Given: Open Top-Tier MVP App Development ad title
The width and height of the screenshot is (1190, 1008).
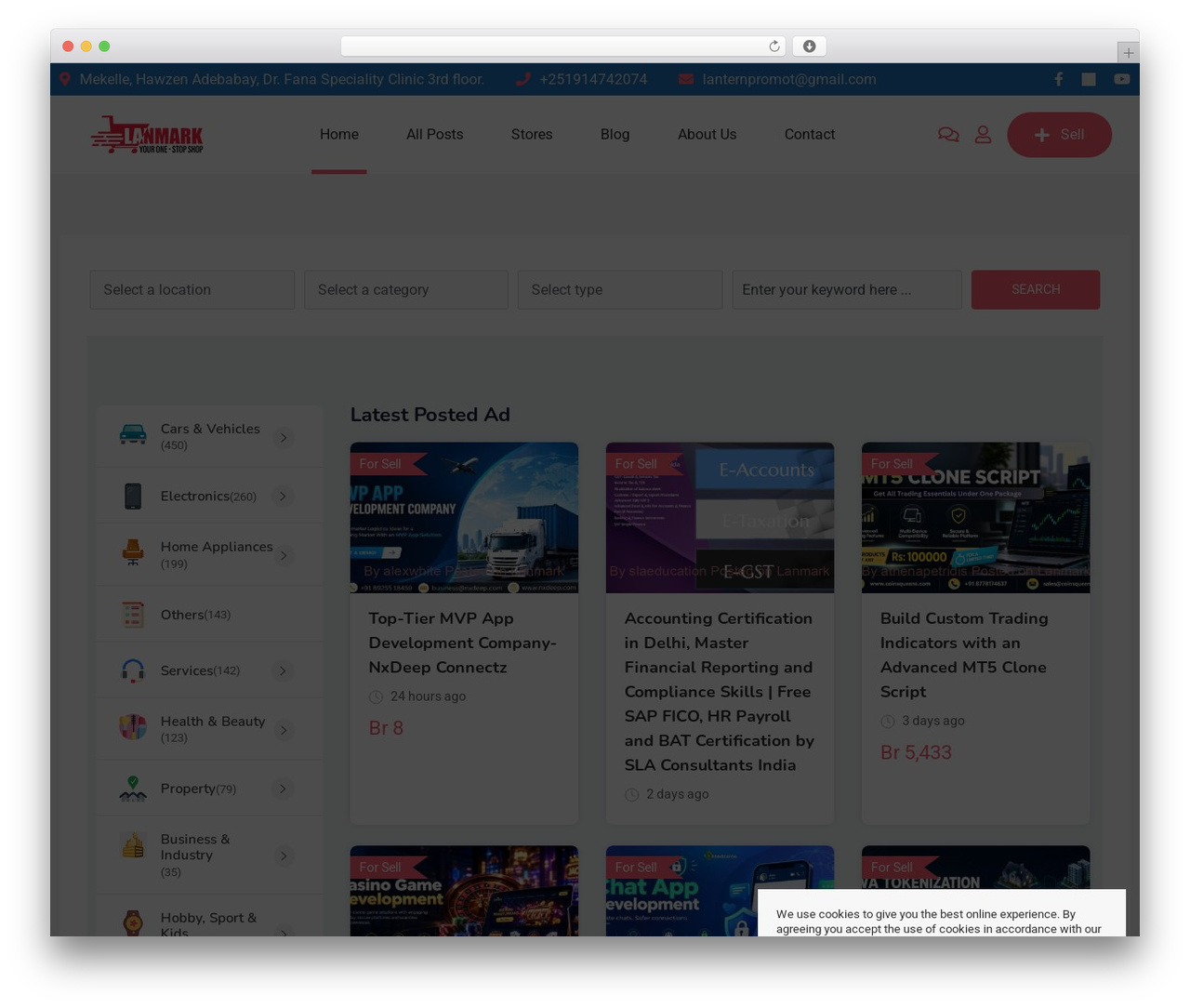Looking at the screenshot, I should click(x=463, y=643).
